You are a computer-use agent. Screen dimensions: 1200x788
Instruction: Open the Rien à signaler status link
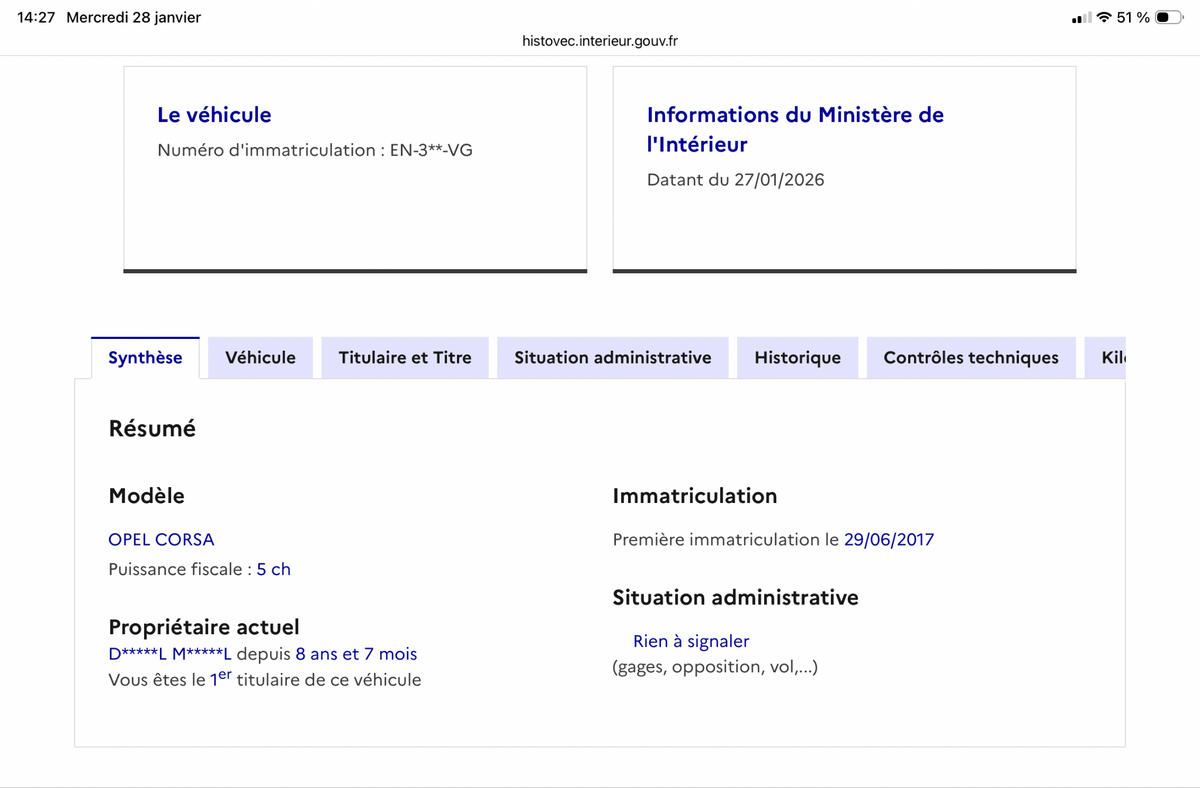690,641
